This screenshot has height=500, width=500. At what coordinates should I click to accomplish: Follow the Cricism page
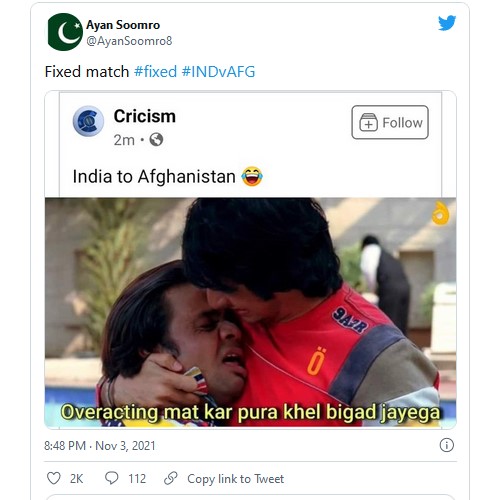click(x=390, y=122)
